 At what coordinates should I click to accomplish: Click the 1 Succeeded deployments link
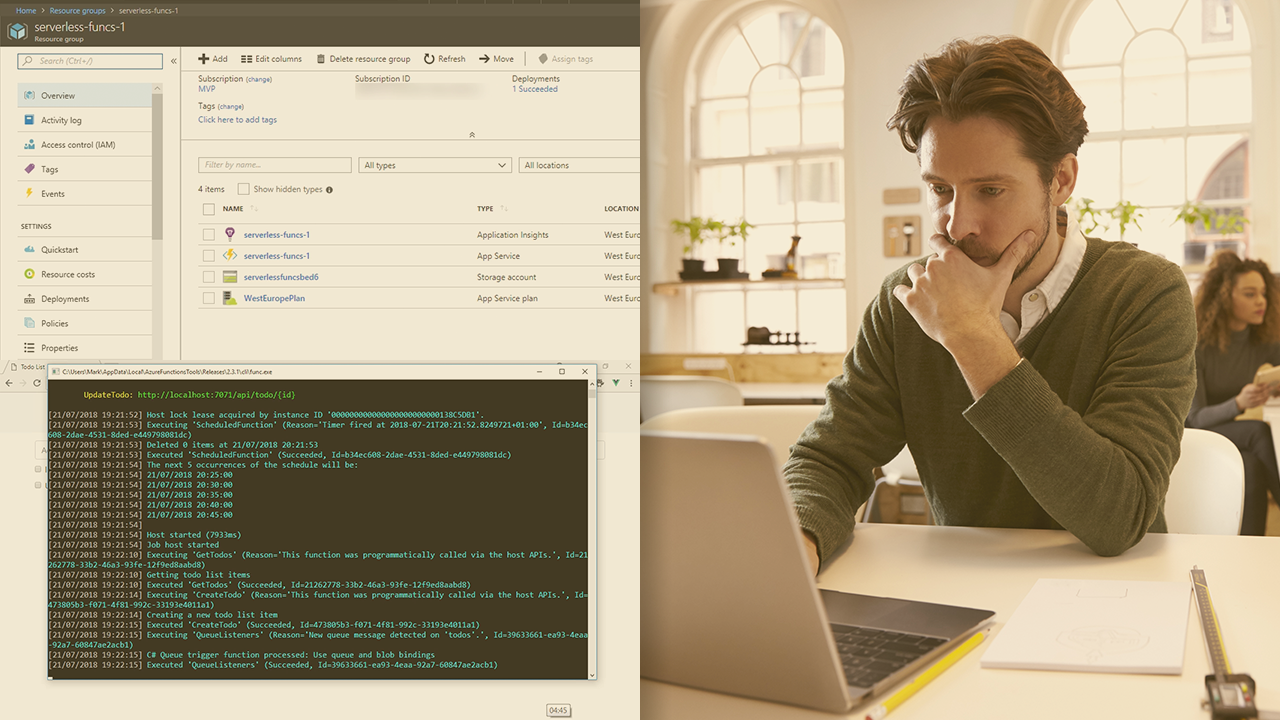coord(535,89)
